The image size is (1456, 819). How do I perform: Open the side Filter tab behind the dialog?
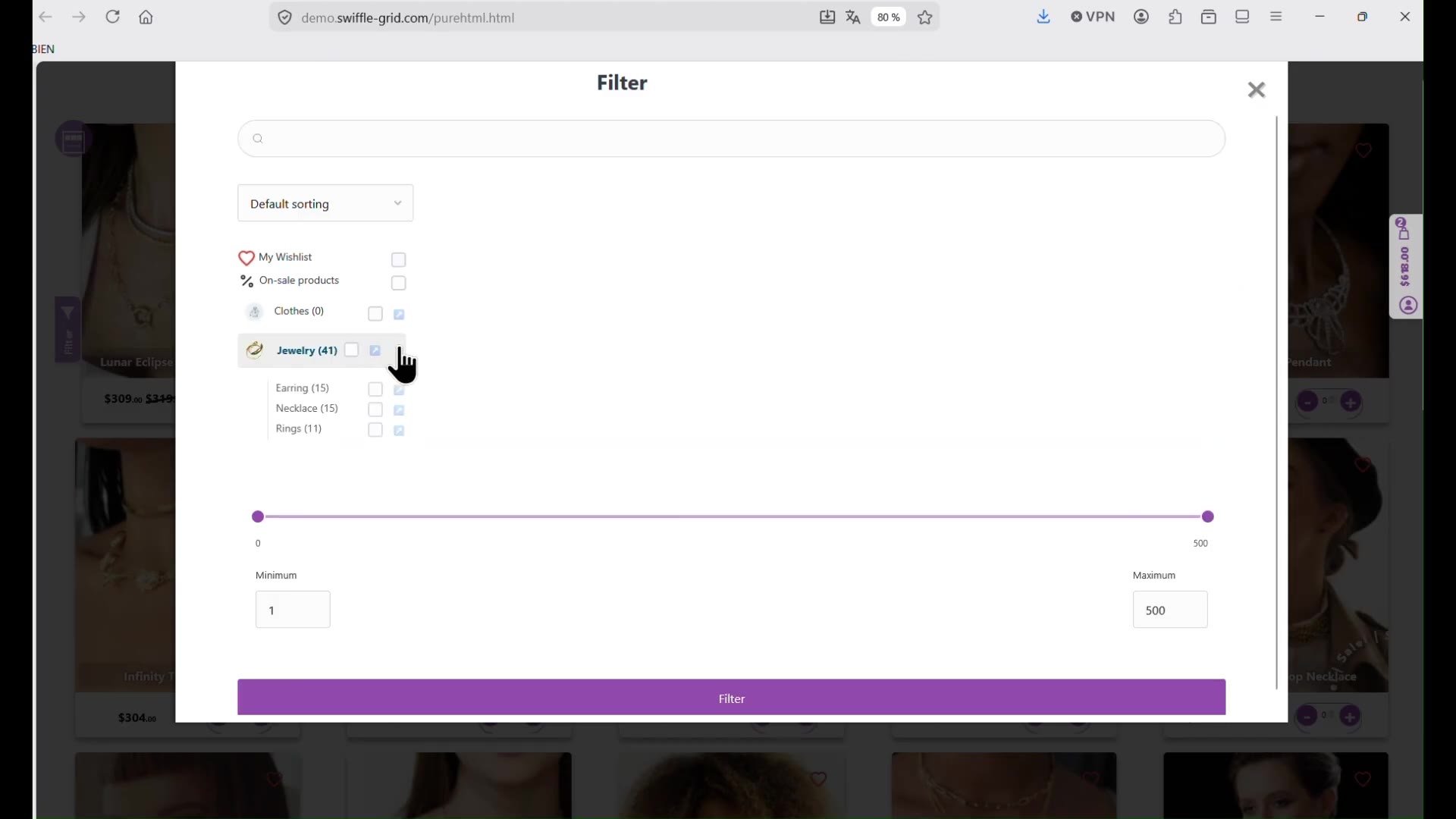pyautogui.click(x=67, y=330)
